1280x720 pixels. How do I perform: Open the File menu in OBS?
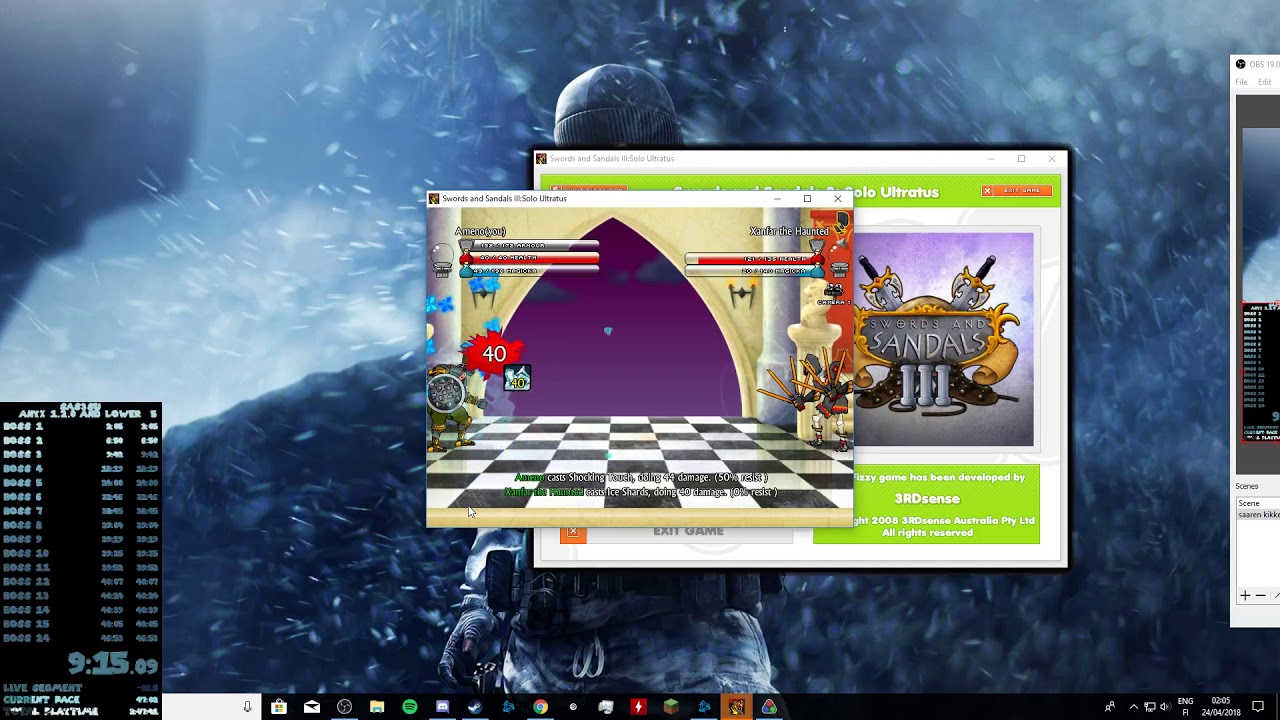1241,82
